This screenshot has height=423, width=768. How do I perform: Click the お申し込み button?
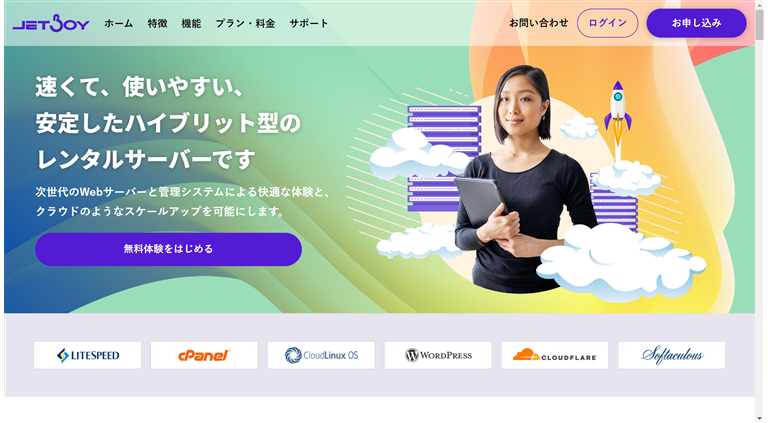tap(696, 23)
